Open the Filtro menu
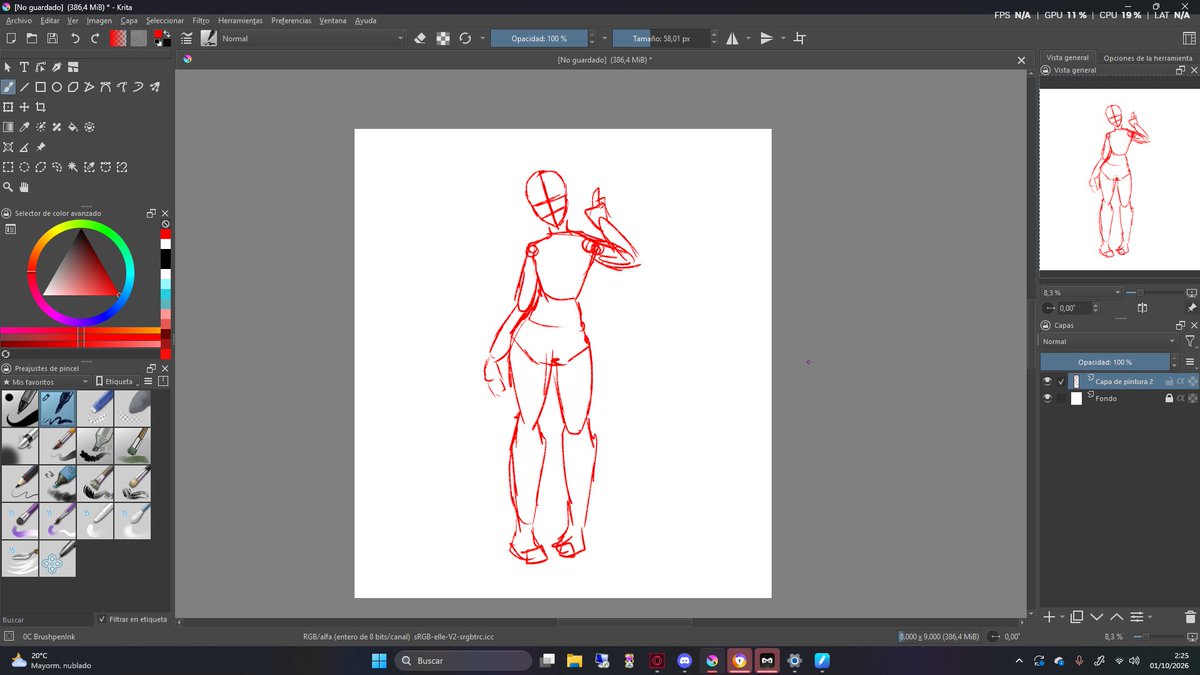The width and height of the screenshot is (1200, 675). (x=201, y=20)
